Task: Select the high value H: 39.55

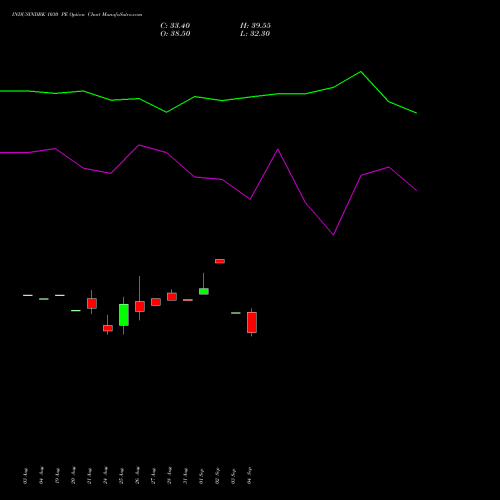Action: coord(255,26)
